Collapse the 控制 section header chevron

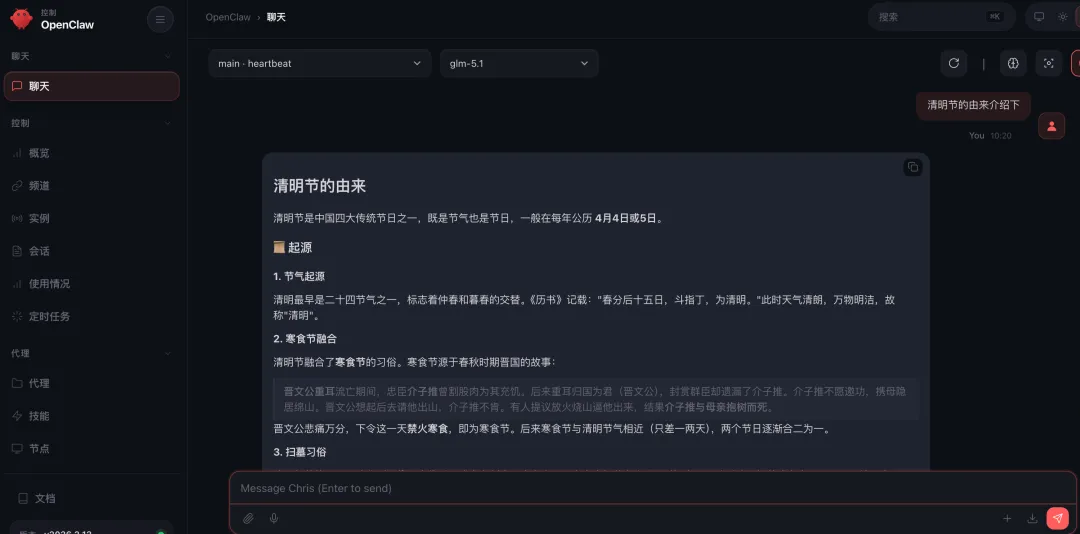(167, 123)
